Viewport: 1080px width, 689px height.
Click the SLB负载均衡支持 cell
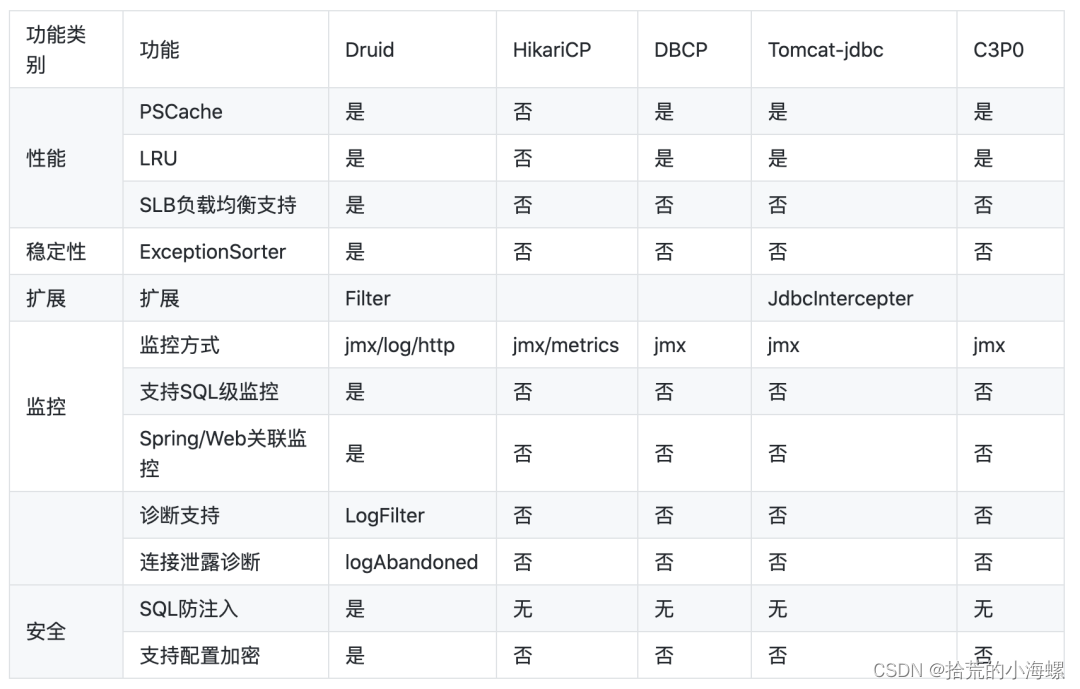pos(226,205)
